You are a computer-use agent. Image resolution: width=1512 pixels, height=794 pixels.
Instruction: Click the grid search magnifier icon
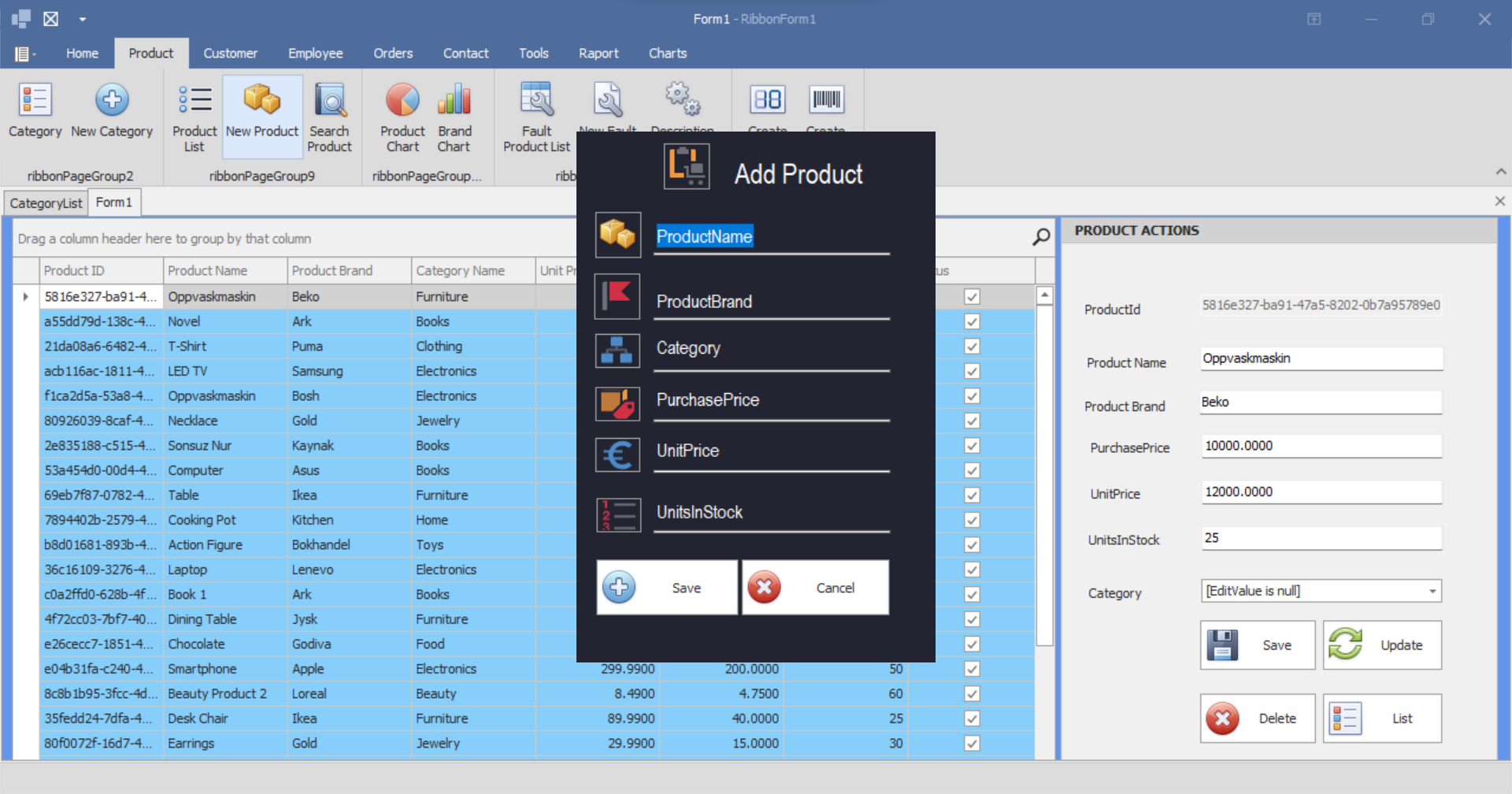1041,237
